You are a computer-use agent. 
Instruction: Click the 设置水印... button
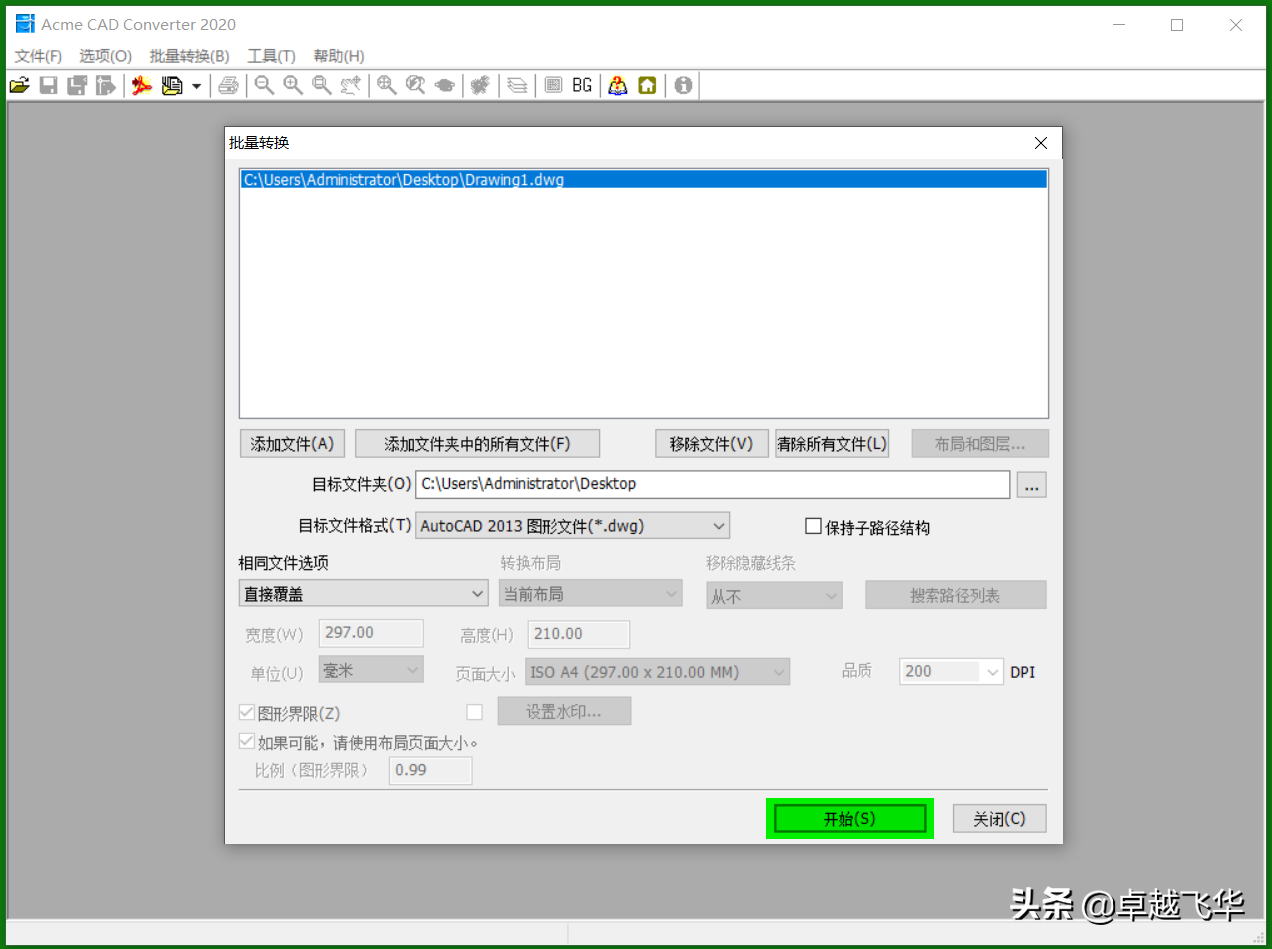564,712
